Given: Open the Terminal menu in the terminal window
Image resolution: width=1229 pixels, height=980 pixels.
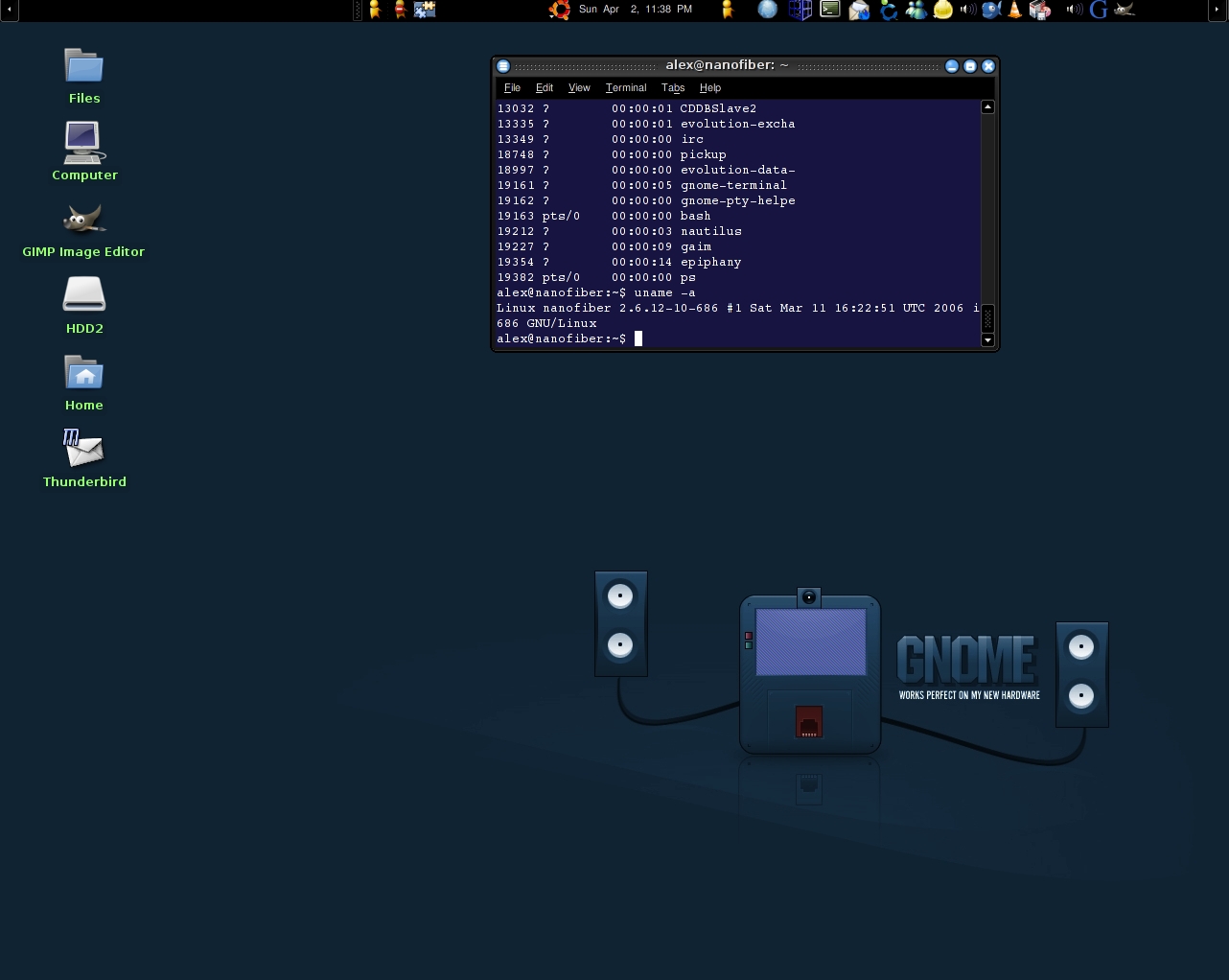Looking at the screenshot, I should [626, 87].
